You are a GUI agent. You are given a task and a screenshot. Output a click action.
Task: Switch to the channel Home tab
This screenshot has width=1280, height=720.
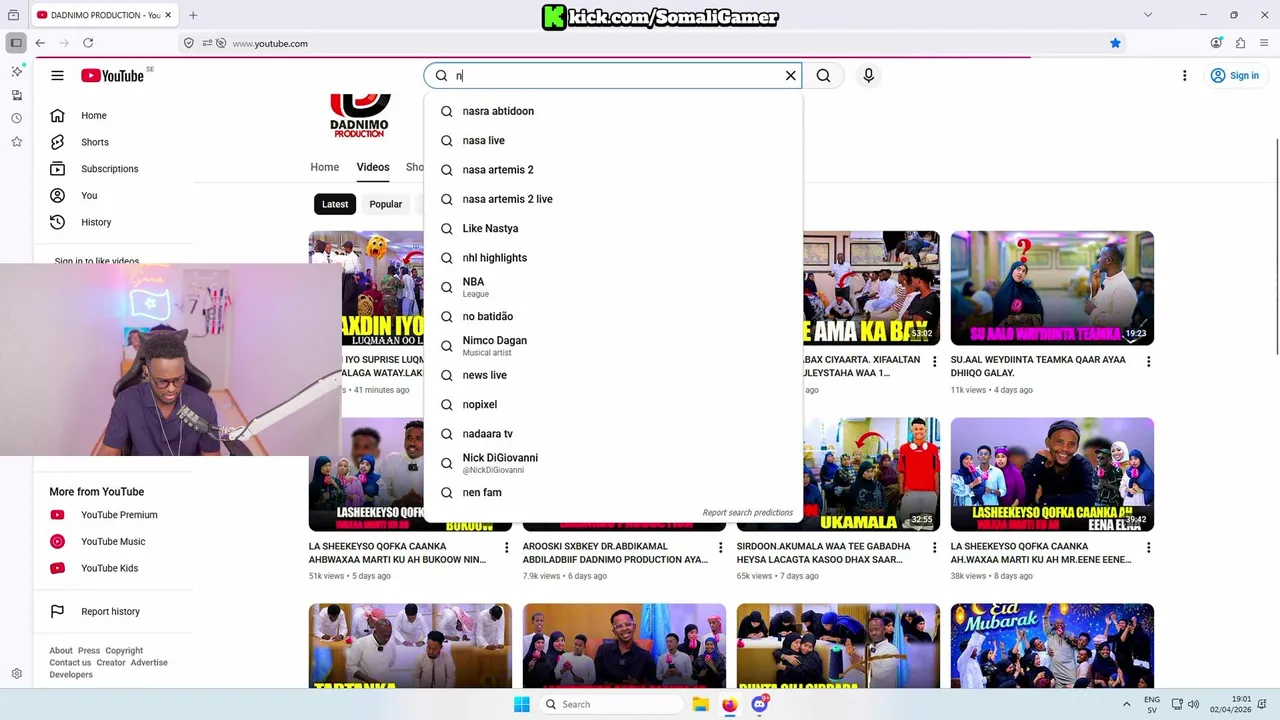324,167
